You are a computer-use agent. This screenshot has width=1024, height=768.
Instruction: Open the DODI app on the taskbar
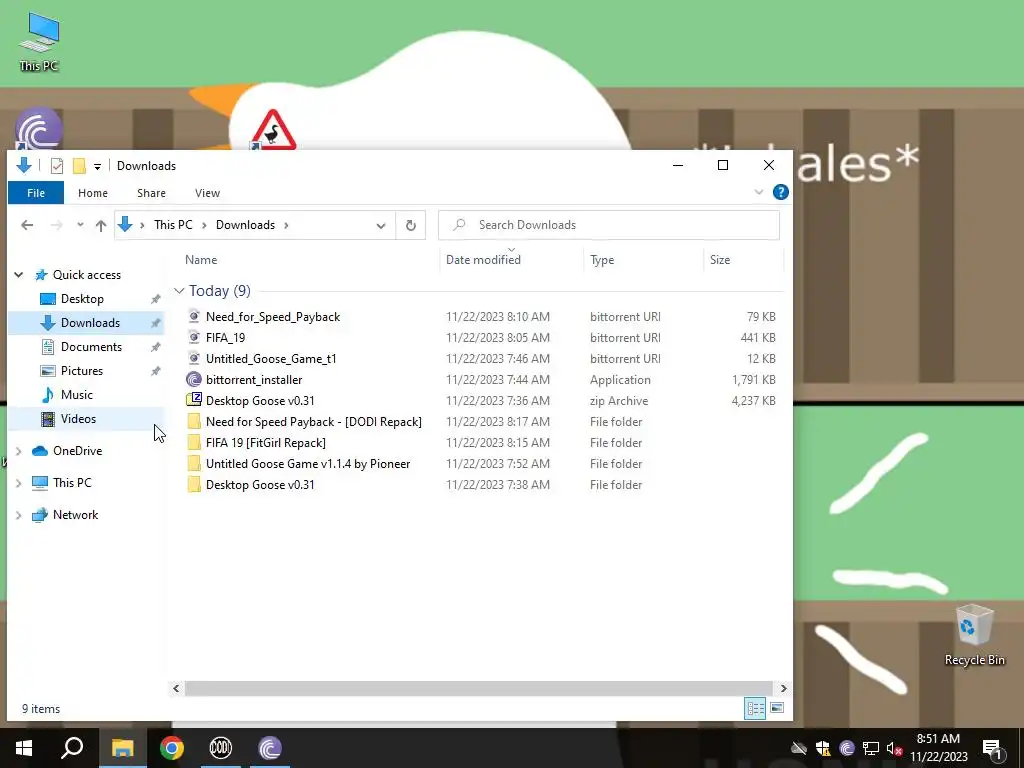tap(221, 748)
